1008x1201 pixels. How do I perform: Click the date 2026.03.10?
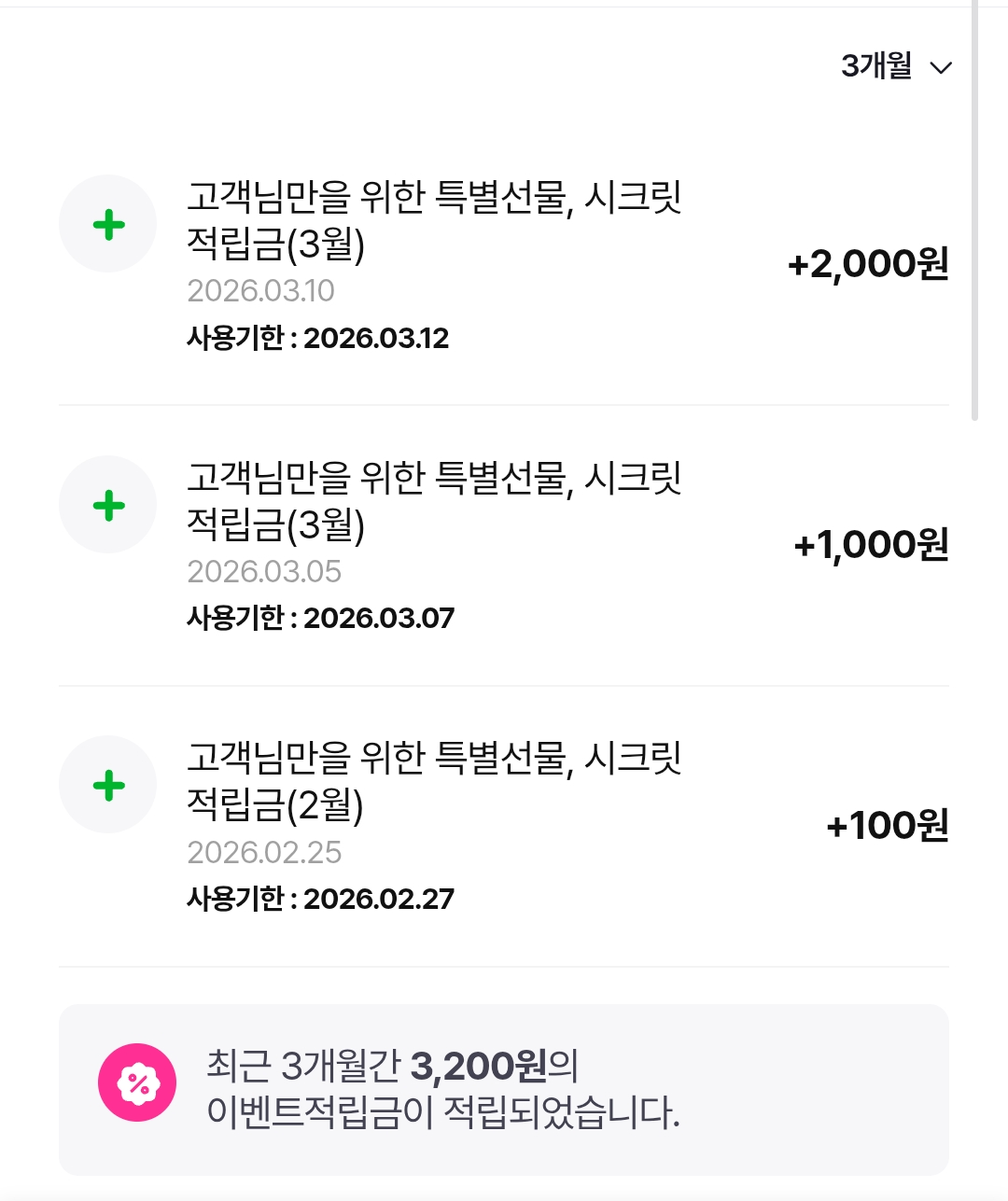[260, 291]
